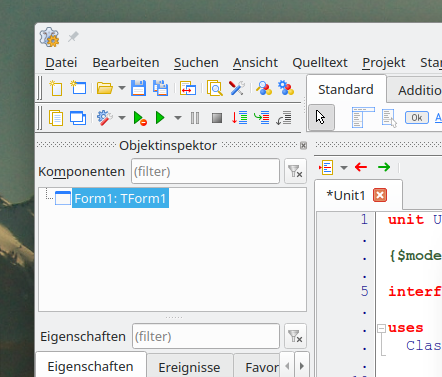Screen dimensions: 442x377
Task: Open the Bearbeiten menu
Action: pyautogui.click(x=126, y=63)
